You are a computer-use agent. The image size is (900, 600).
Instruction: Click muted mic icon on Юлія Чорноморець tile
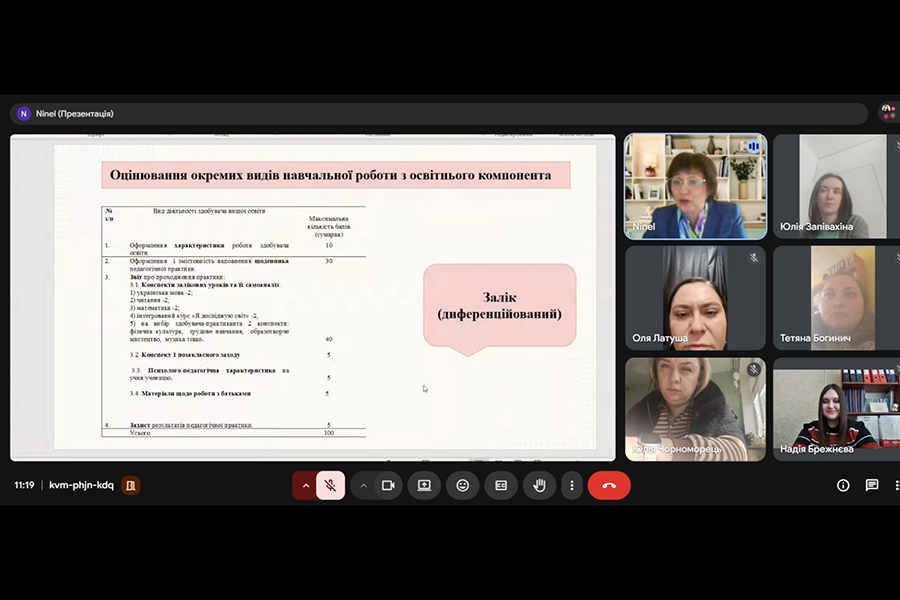tap(754, 369)
